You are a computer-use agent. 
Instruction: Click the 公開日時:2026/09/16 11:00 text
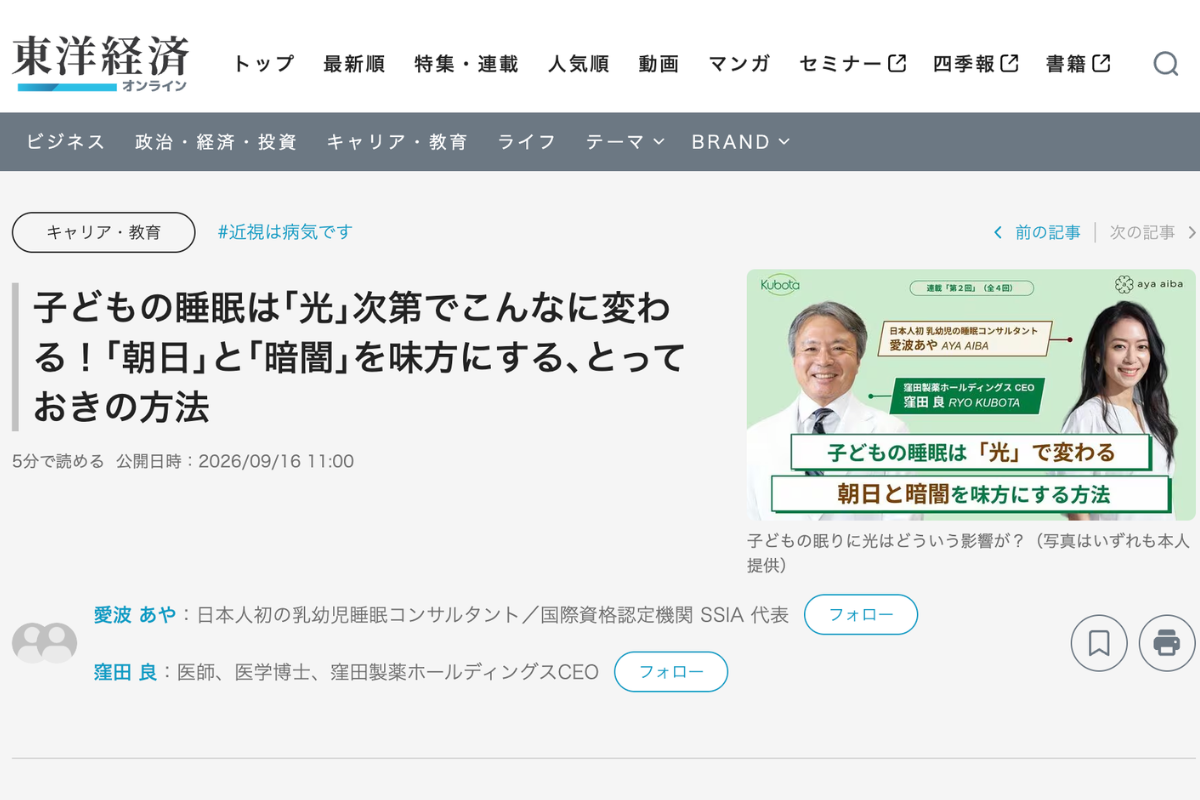click(235, 461)
